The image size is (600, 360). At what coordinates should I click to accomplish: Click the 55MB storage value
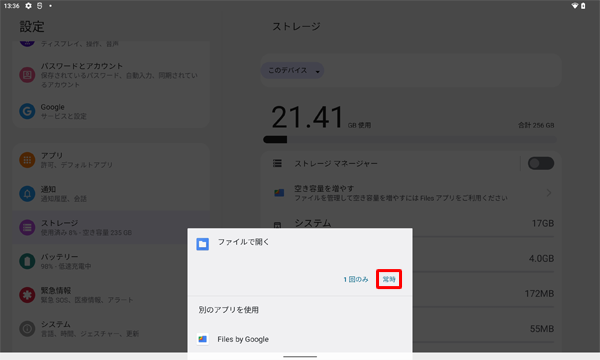point(542,329)
